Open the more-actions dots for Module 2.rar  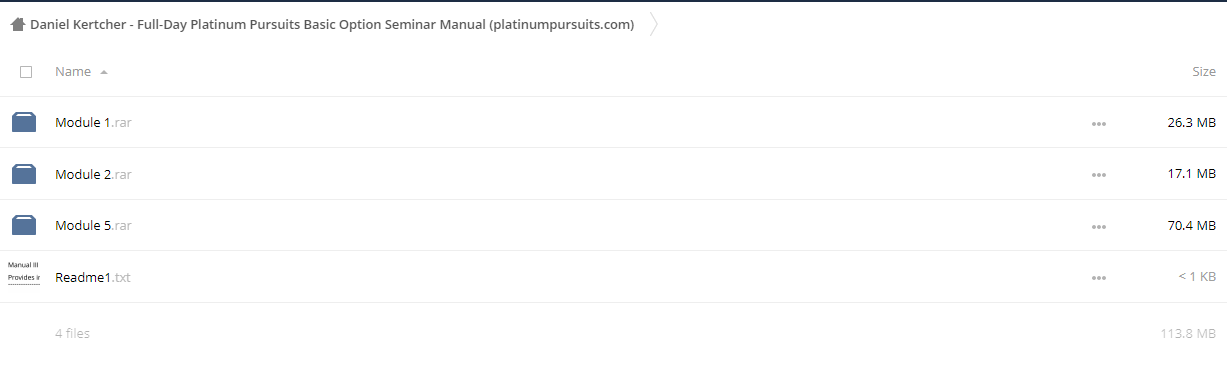click(1099, 175)
